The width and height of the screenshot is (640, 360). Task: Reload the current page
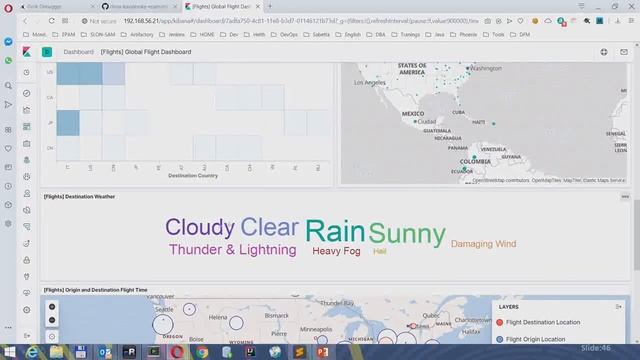click(x=51, y=21)
